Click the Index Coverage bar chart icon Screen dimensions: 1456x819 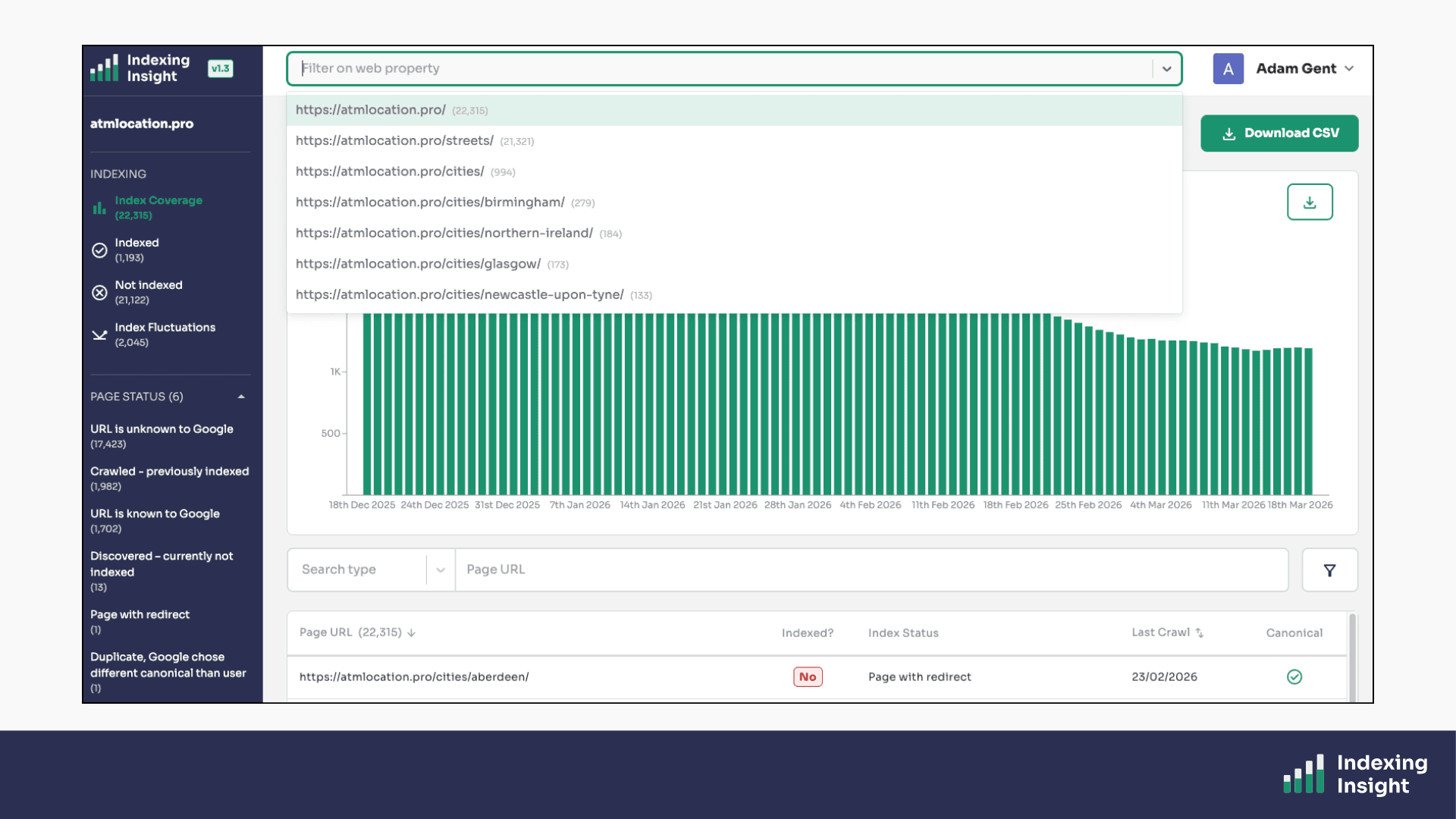(99, 208)
